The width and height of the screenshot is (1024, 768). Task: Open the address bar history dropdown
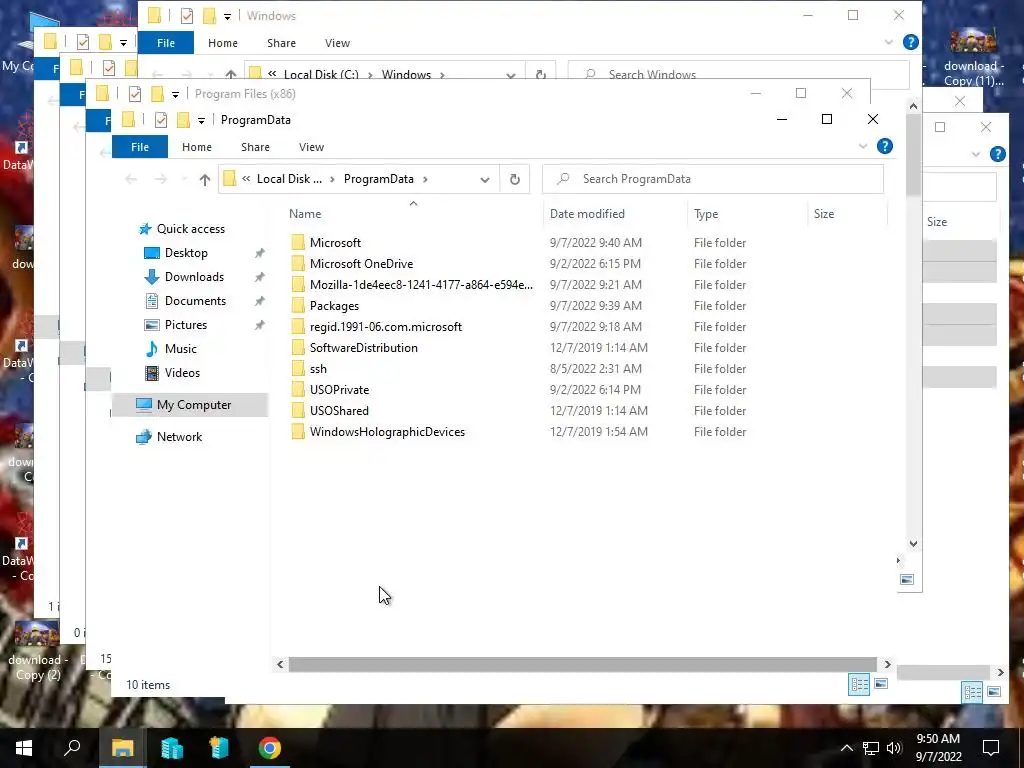click(485, 179)
